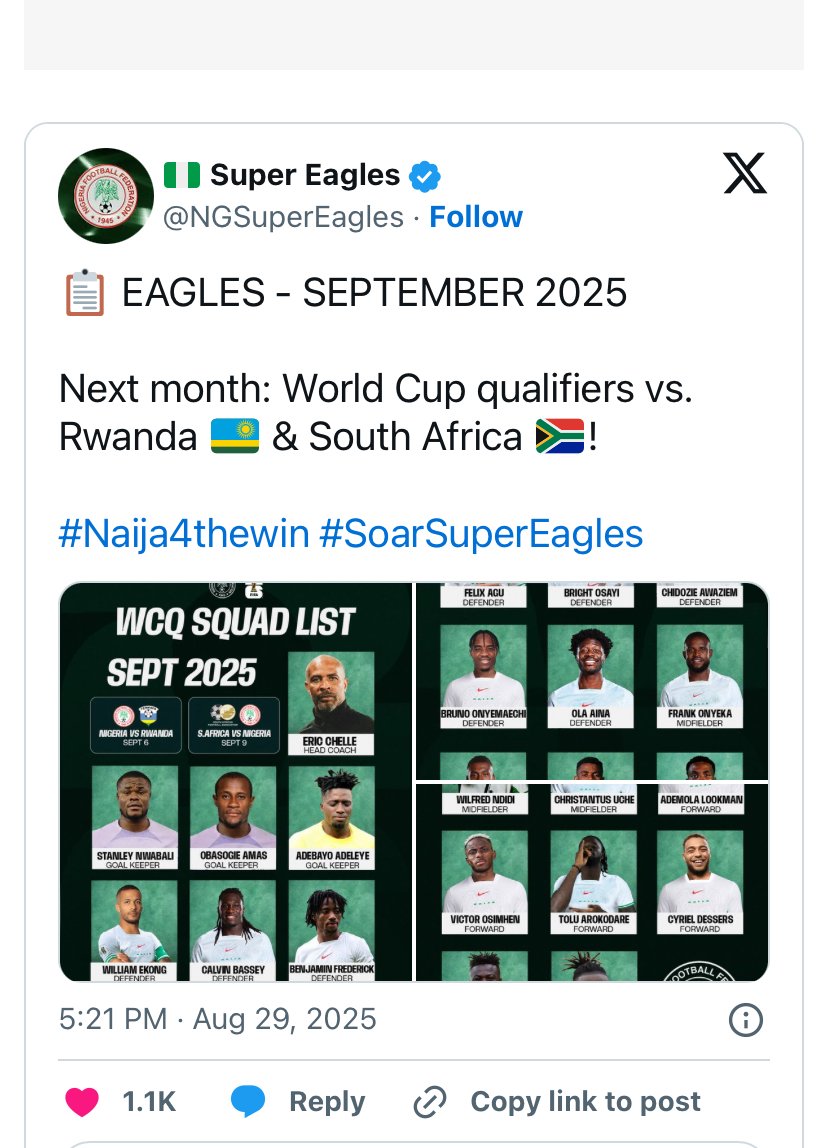The height and width of the screenshot is (1148, 828).
Task: Like the post with heart icon
Action: (x=82, y=1102)
